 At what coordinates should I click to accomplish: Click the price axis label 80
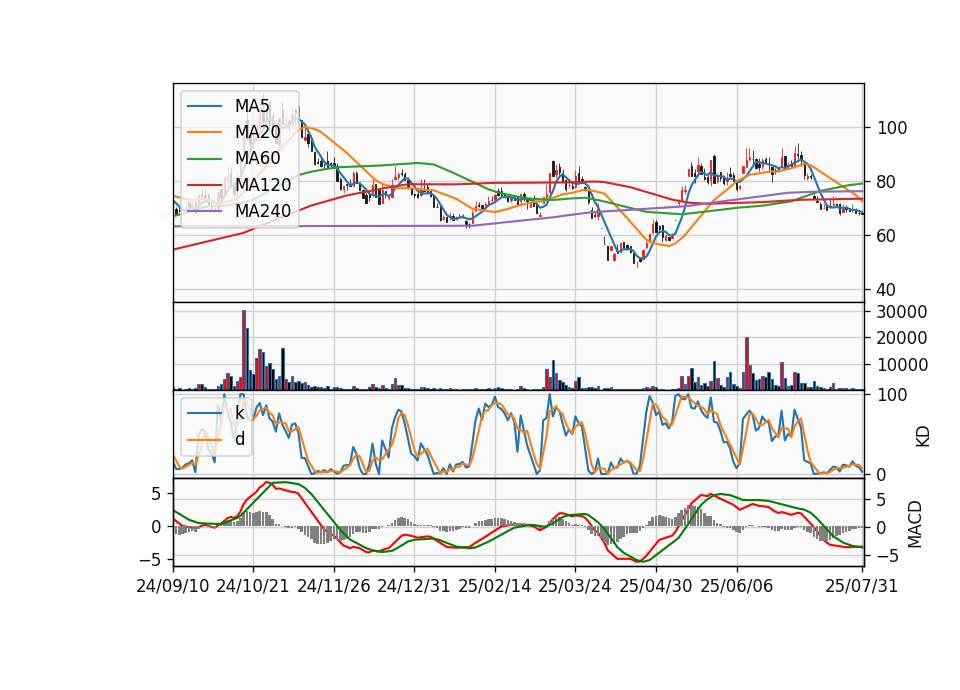(x=887, y=182)
